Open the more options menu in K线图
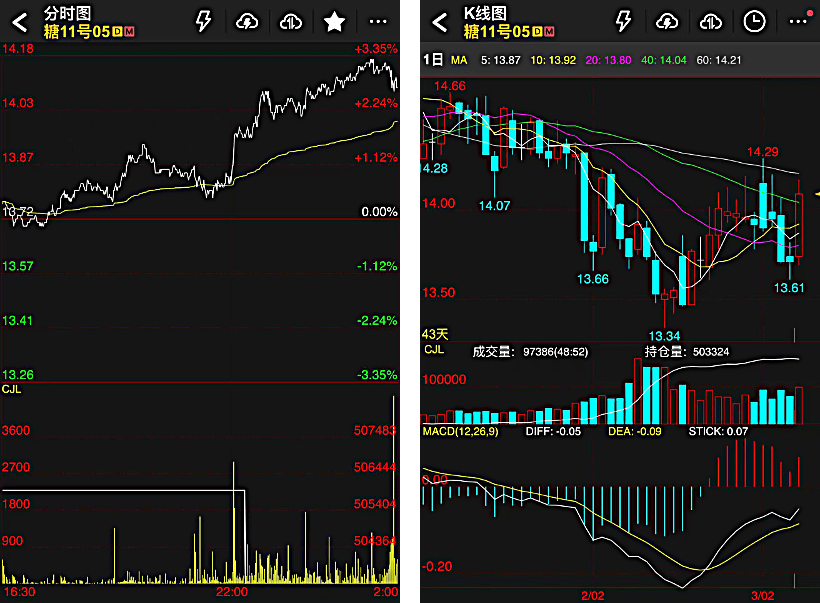 click(x=798, y=21)
